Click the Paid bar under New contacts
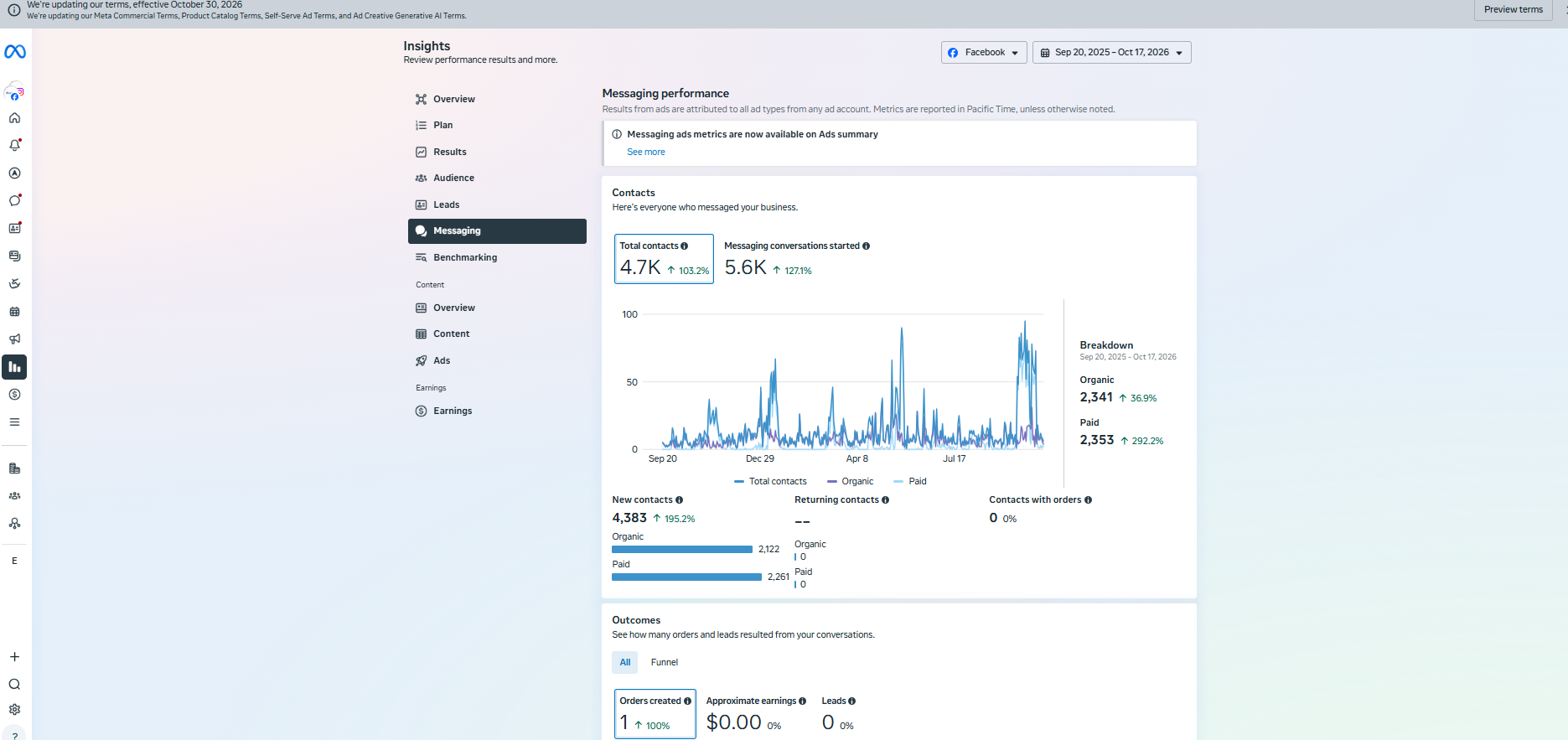Screen dimensions: 1568x740 (x=686, y=577)
